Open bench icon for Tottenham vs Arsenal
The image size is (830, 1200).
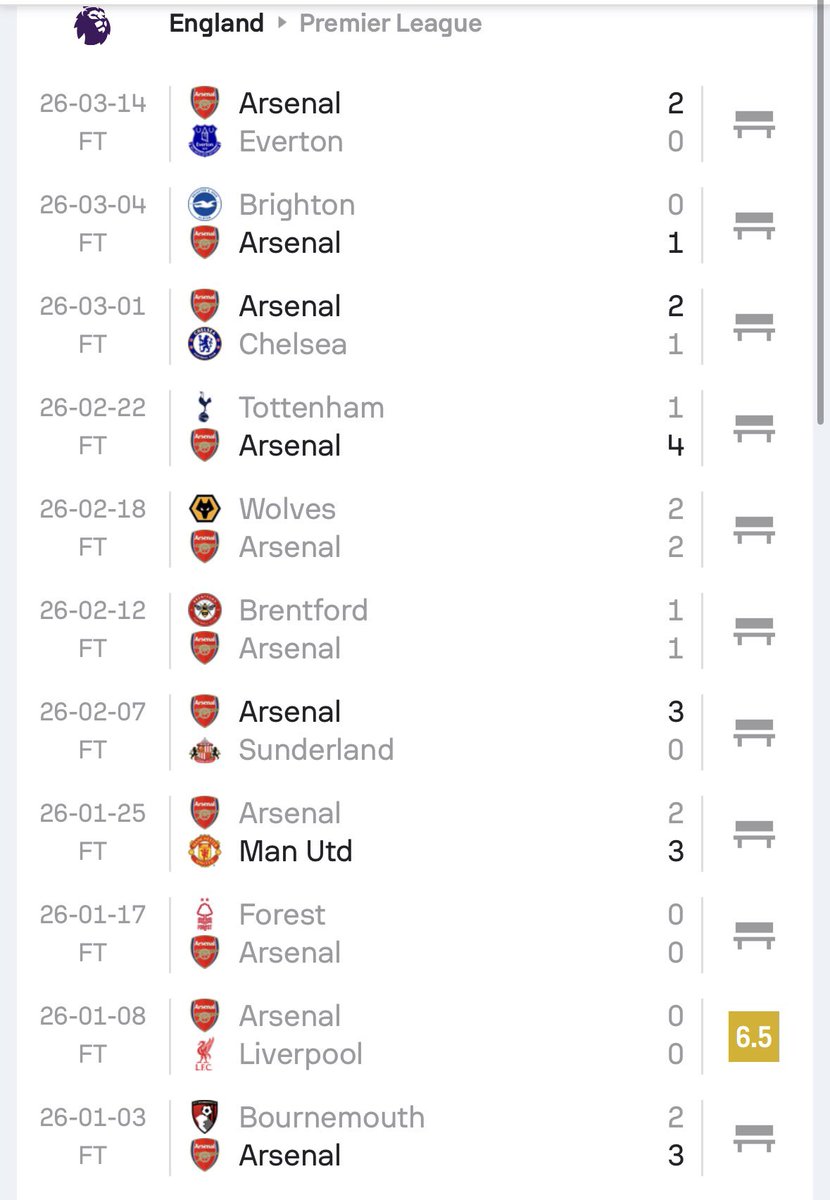click(754, 427)
